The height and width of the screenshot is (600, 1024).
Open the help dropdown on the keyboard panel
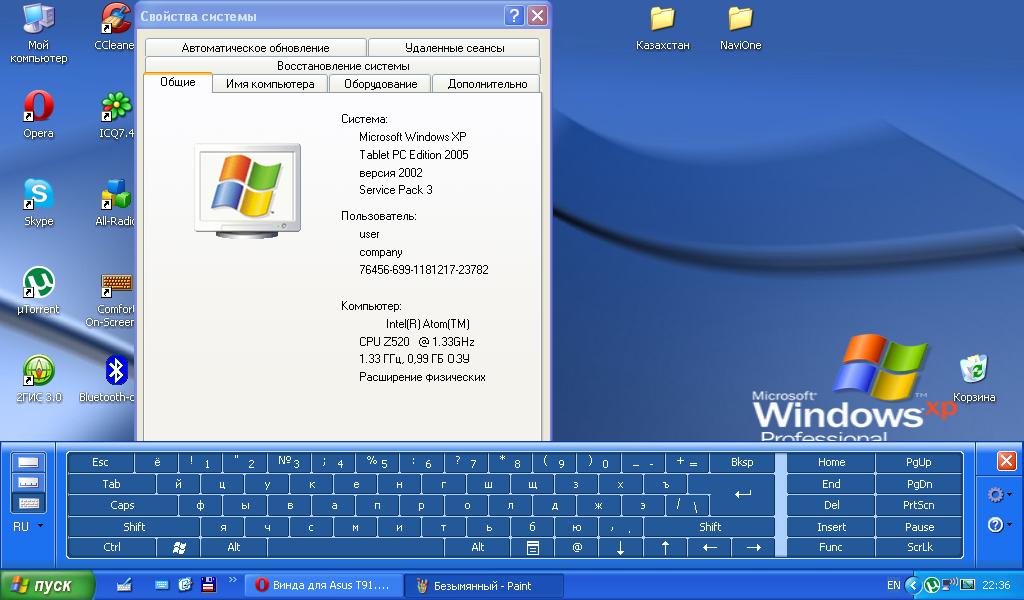(x=999, y=524)
